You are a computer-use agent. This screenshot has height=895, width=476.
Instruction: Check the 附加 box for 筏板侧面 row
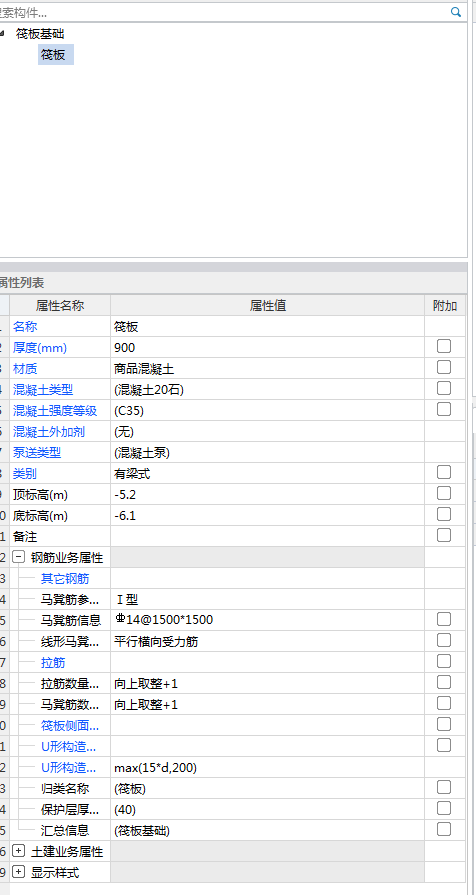444,724
